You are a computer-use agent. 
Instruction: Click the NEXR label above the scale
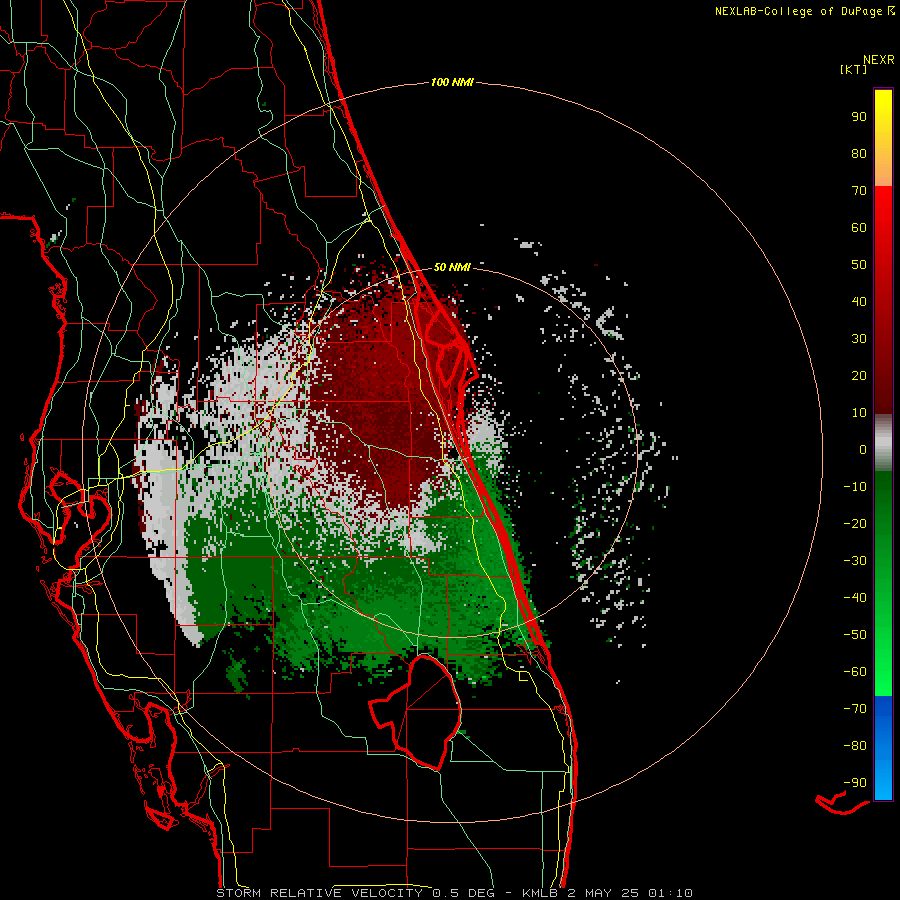click(879, 59)
